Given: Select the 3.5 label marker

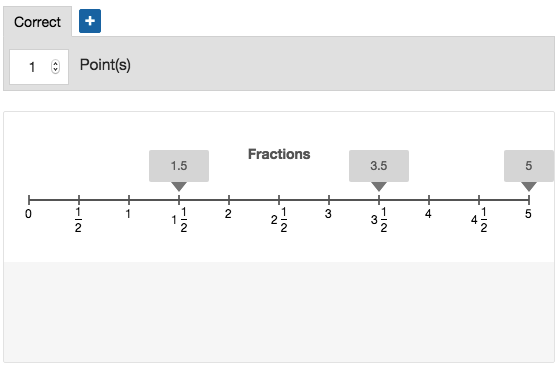Looking at the screenshot, I should [x=379, y=166].
